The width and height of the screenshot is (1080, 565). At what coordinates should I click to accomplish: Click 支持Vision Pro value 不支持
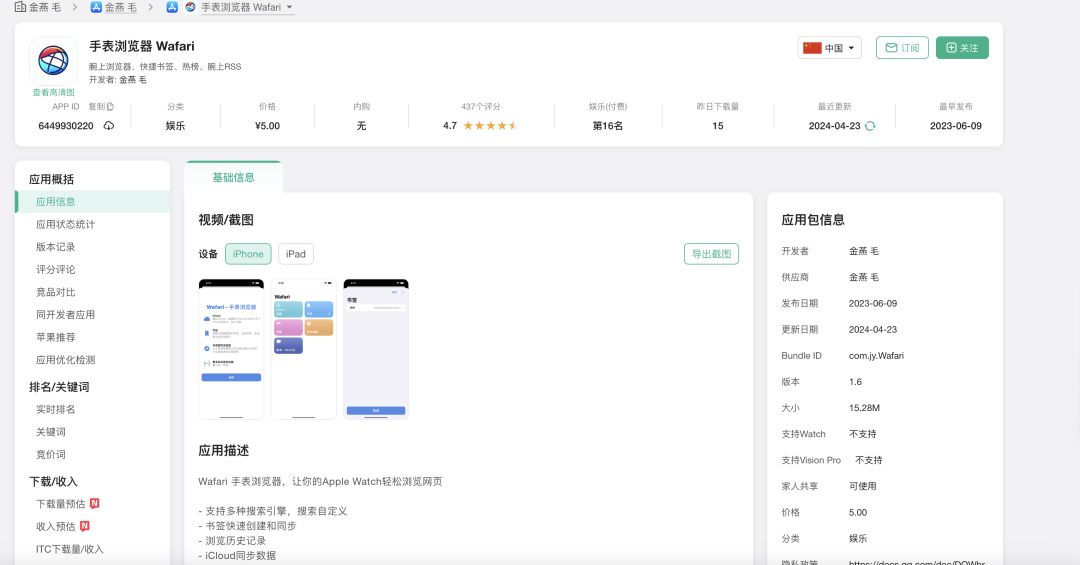pyautogui.click(x=869, y=460)
